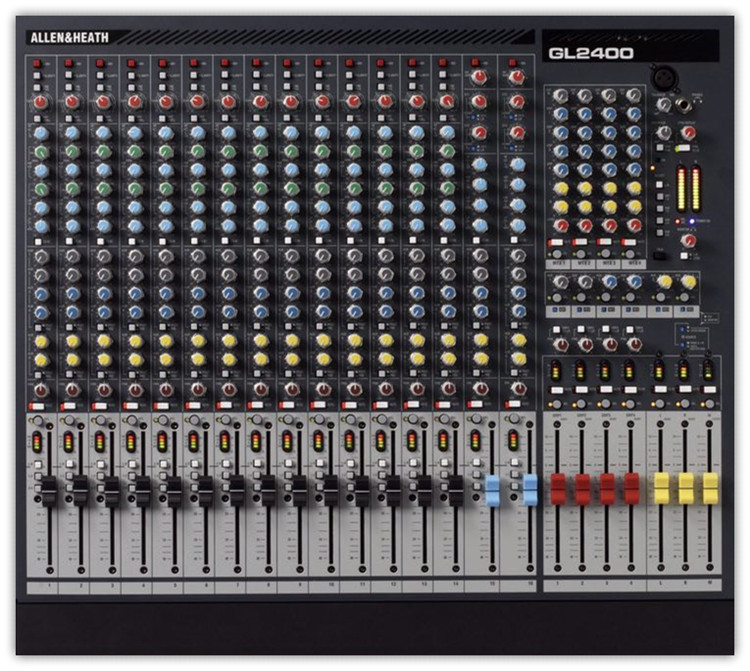
Task: Toggle the channel 1 red 48V switch
Action: tap(37, 63)
